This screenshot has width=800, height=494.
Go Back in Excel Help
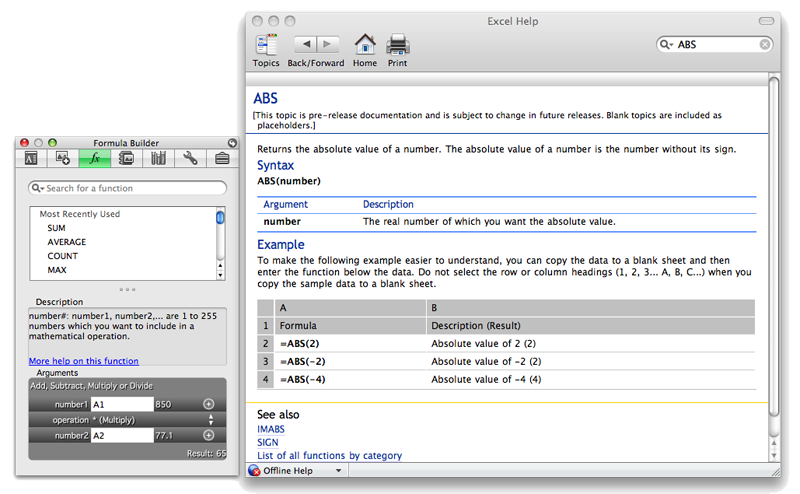pos(306,44)
